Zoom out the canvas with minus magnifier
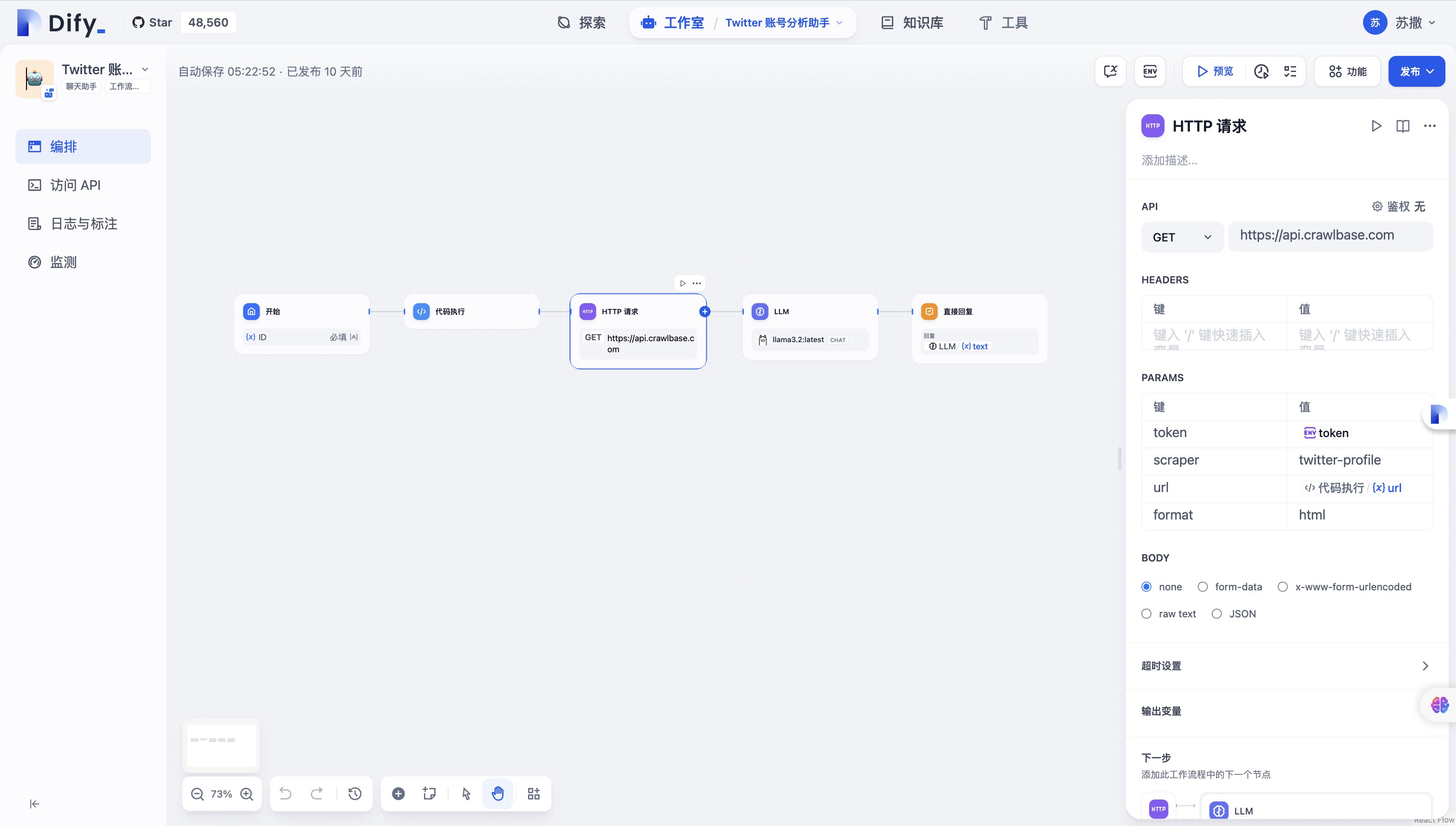 pyautogui.click(x=197, y=794)
